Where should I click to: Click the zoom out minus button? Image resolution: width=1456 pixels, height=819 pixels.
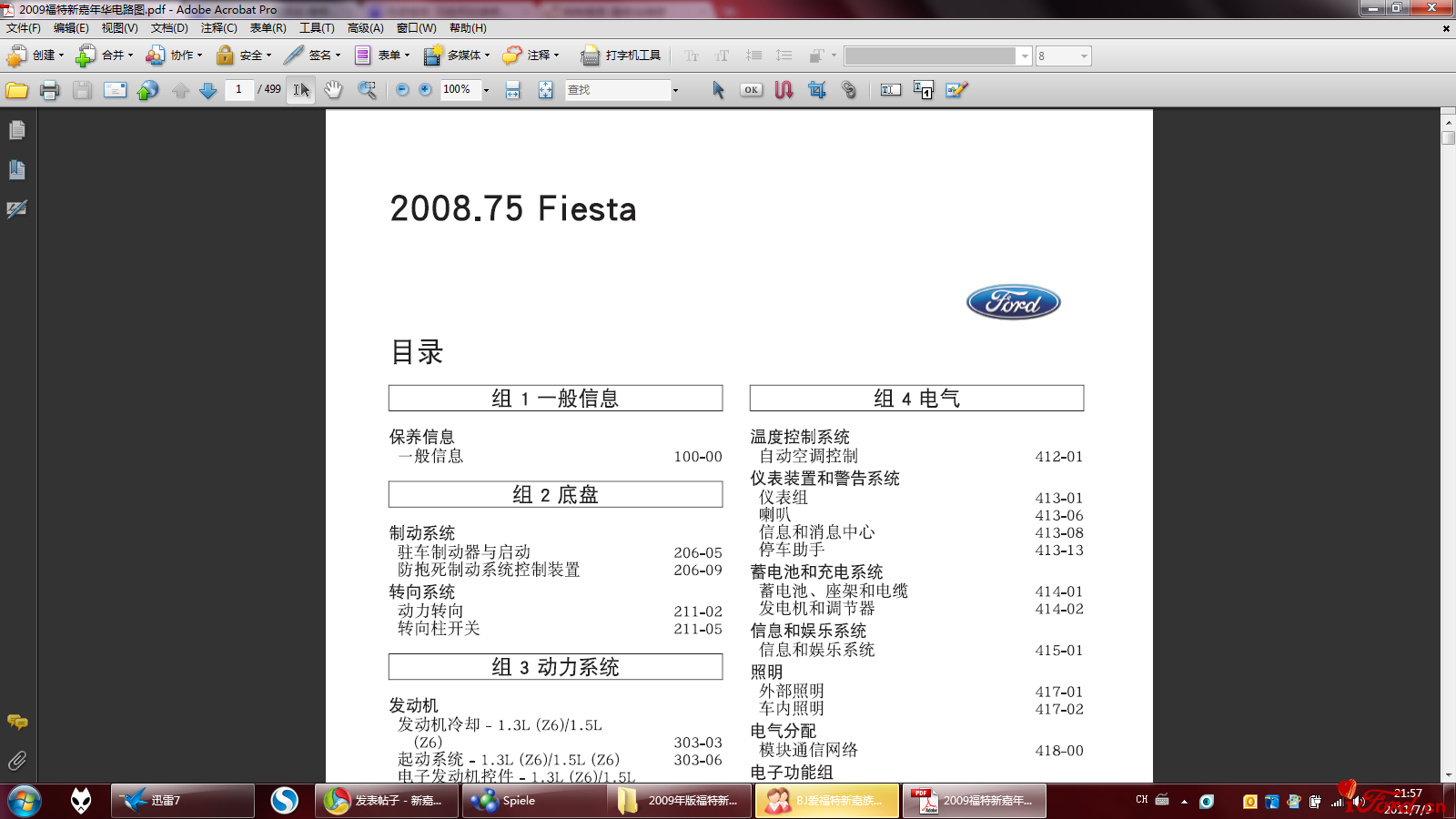[x=402, y=90]
